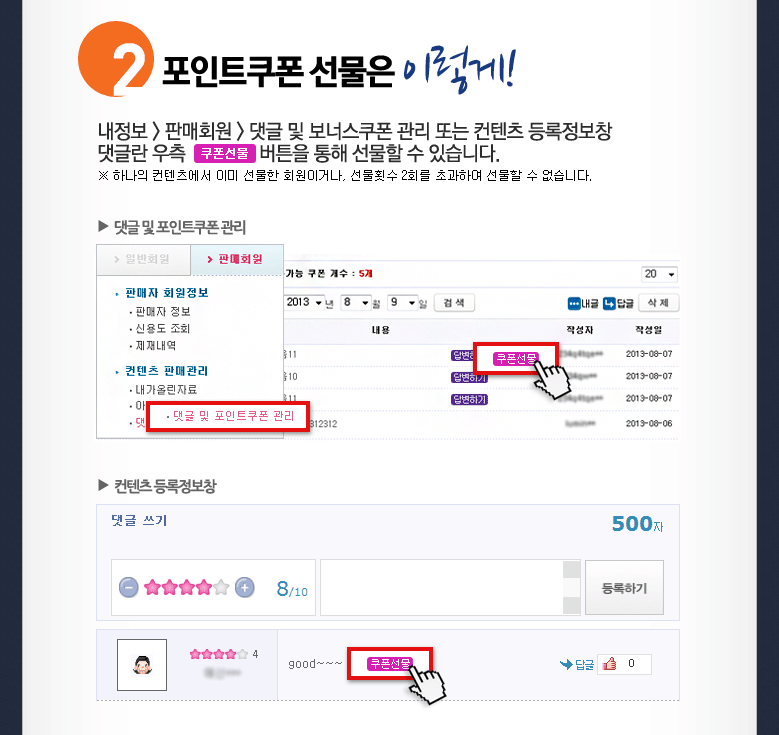Click the blue 내글 icon
779x735 pixels.
click(x=574, y=303)
